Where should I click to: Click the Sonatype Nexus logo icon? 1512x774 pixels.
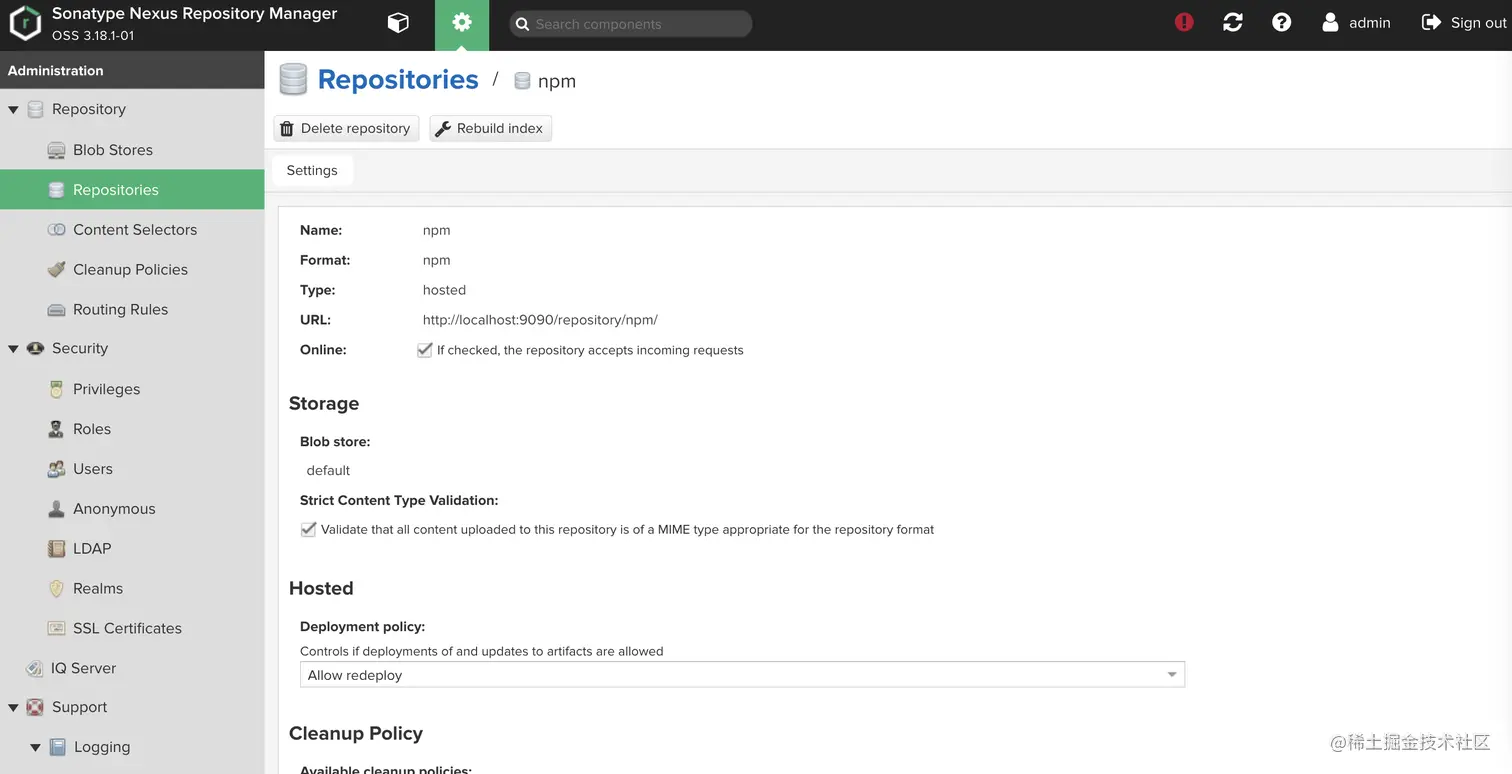pyautogui.click(x=25, y=24)
